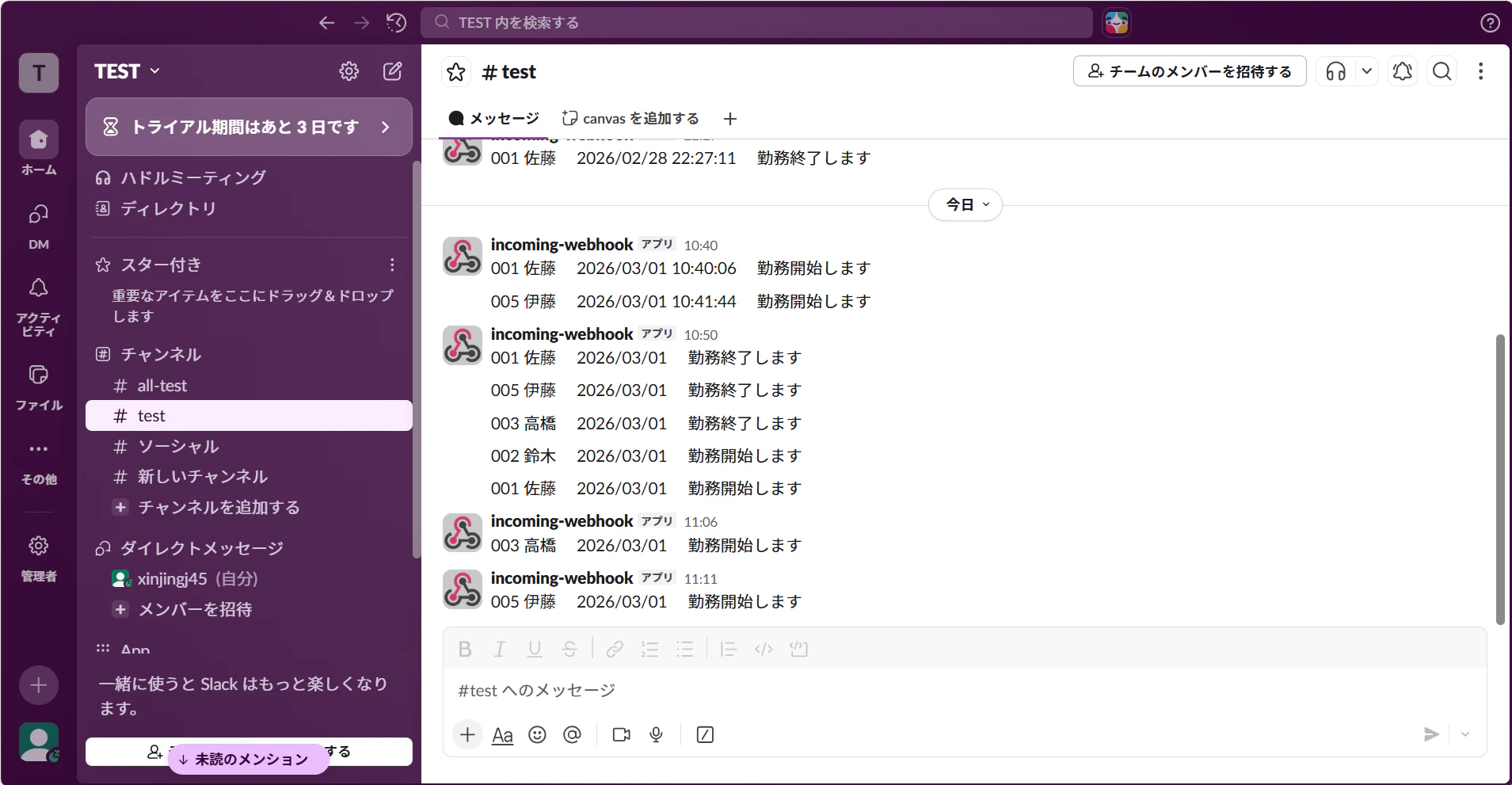Click the 'TEST 内を検索する' search field
The height and width of the screenshot is (785, 1512).
(x=756, y=23)
